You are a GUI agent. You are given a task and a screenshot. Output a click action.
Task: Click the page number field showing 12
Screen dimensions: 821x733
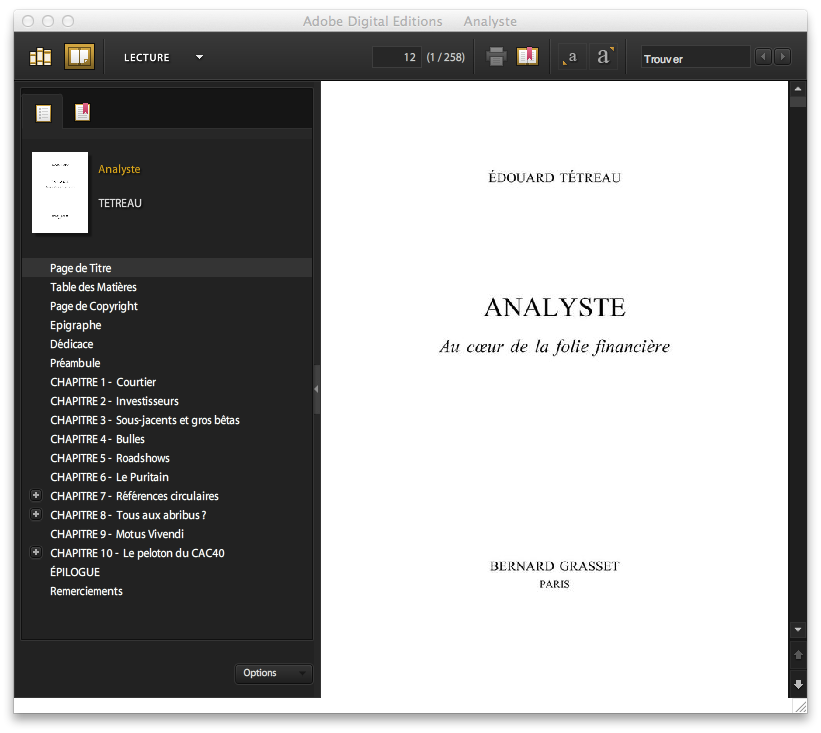click(x=396, y=57)
